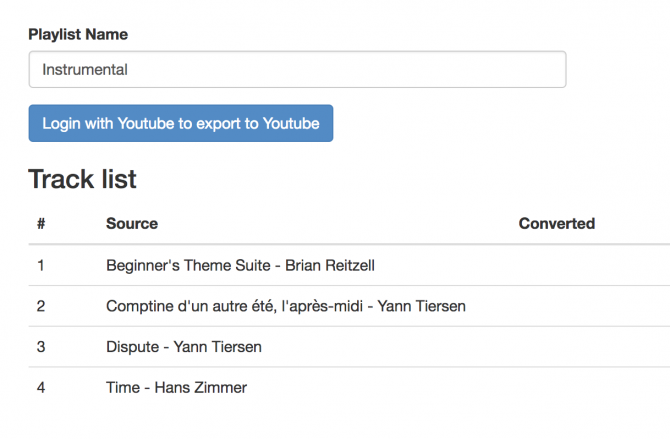Click Converted cell for the Comptine track
Image resolution: width=670 pixels, height=439 pixels.
pos(590,306)
